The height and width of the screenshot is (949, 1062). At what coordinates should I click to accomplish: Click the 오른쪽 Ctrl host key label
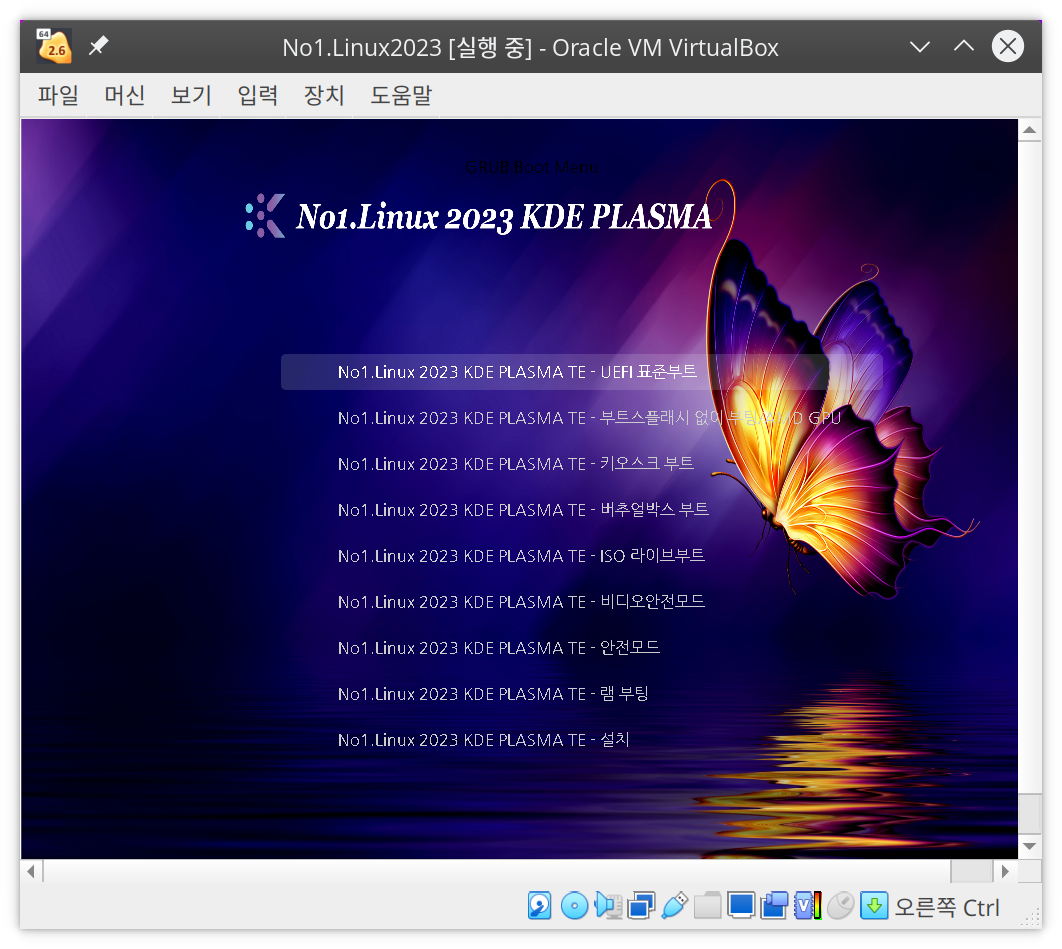coord(947,907)
